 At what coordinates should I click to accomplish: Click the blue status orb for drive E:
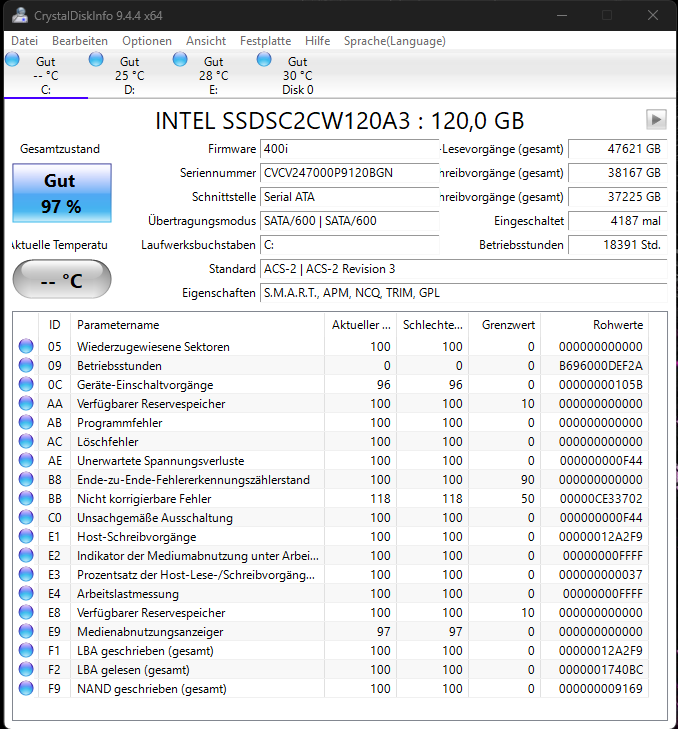pyautogui.click(x=180, y=60)
